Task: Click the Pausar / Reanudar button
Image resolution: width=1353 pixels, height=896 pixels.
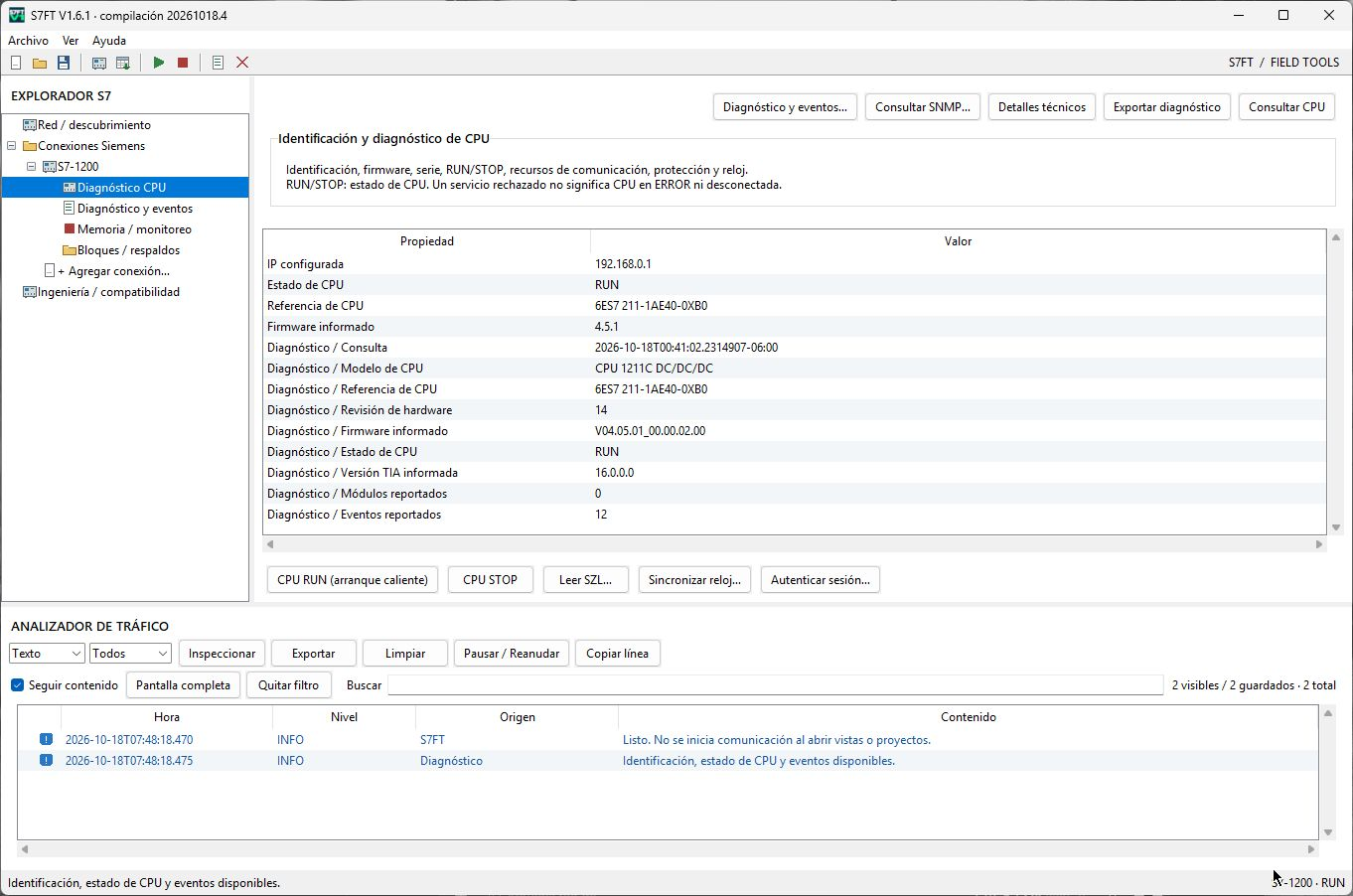Action: pyautogui.click(x=512, y=654)
